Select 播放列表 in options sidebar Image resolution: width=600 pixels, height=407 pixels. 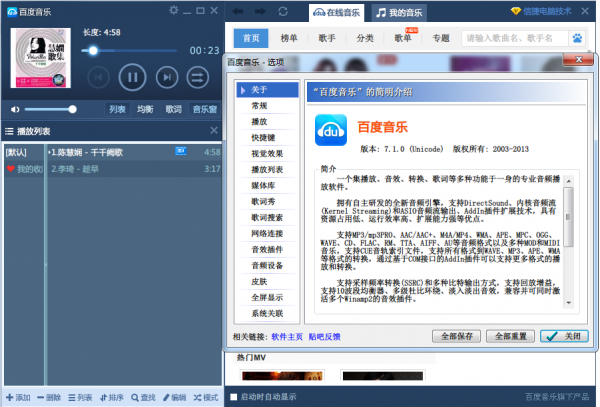pyautogui.click(x=267, y=170)
